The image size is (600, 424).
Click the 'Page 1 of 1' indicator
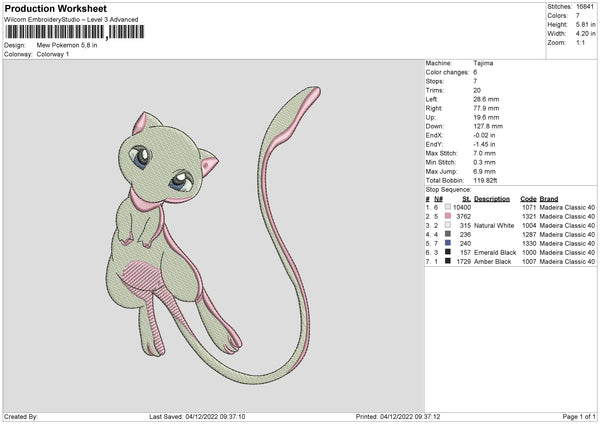(x=579, y=417)
